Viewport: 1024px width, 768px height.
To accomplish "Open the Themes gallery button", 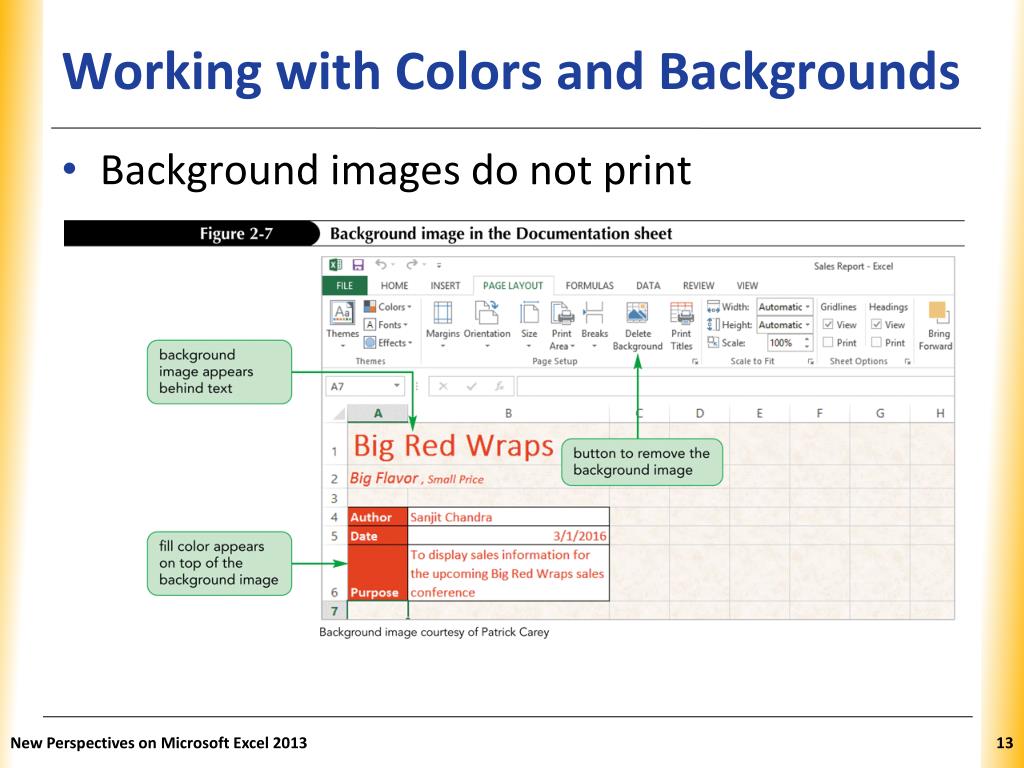I will [343, 323].
